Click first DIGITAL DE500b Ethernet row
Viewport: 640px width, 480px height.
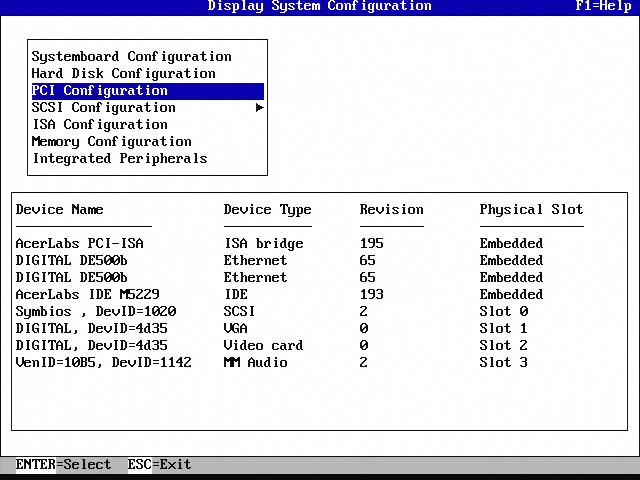coord(71,261)
